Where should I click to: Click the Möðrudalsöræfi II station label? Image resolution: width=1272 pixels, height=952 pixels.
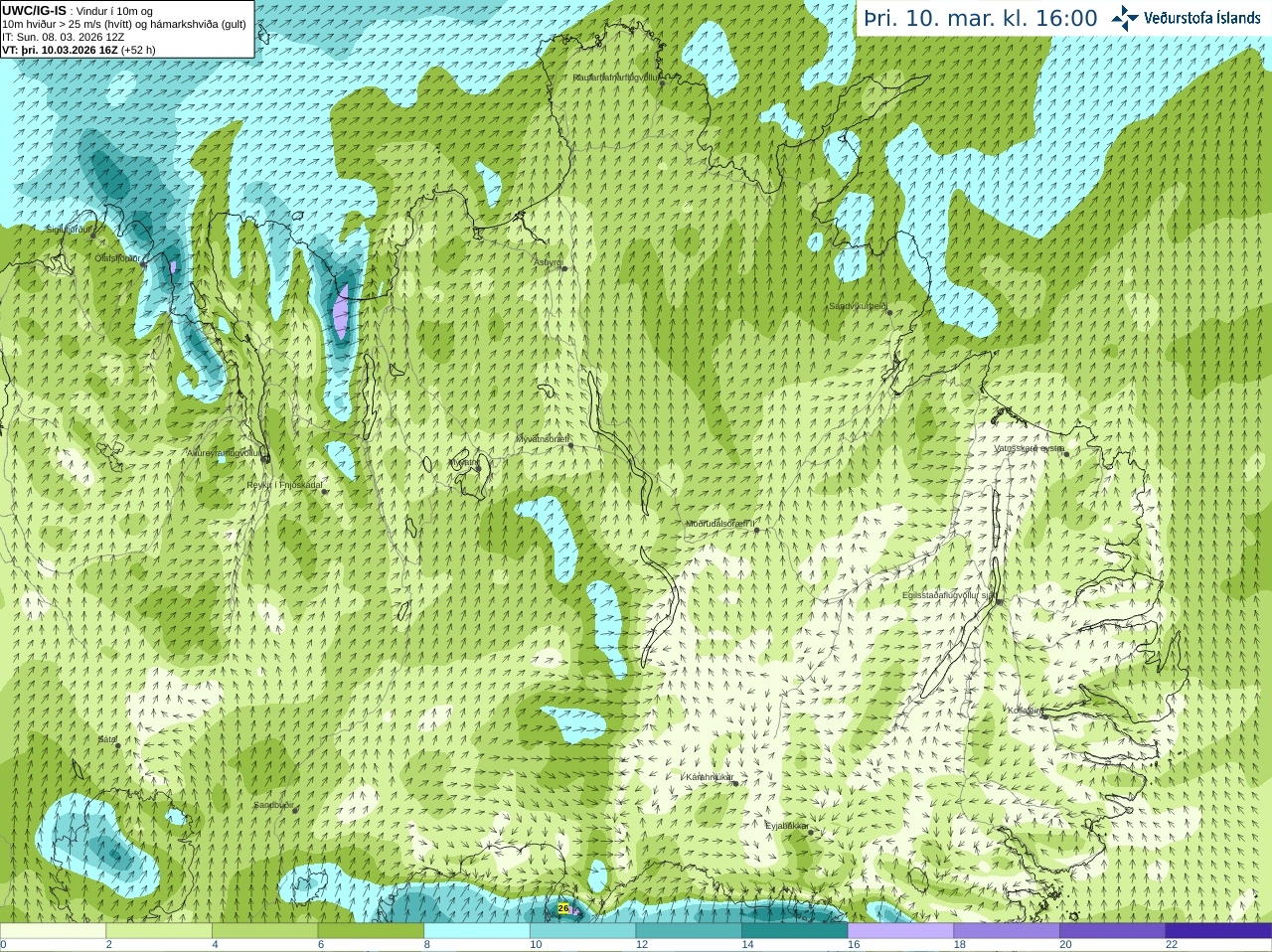coord(719,523)
